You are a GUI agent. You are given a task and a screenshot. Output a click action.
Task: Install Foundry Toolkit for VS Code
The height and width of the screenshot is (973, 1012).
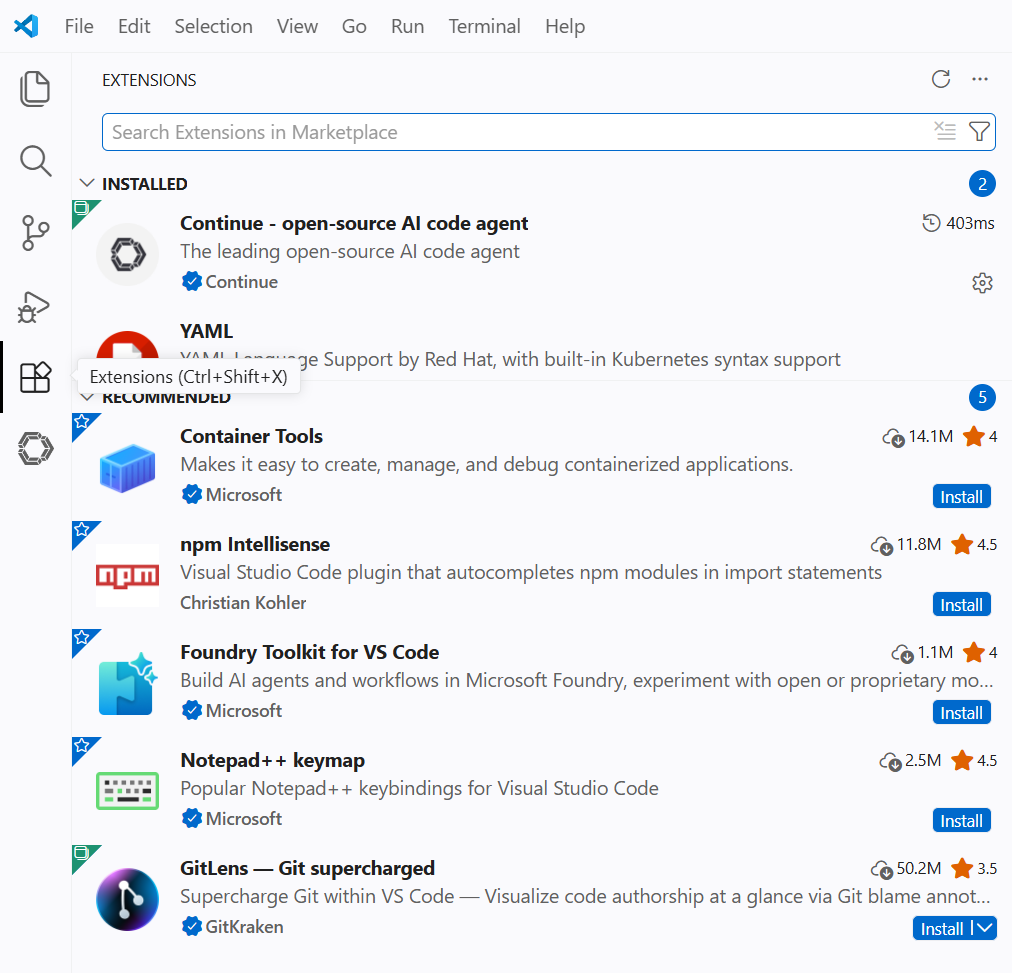961,712
